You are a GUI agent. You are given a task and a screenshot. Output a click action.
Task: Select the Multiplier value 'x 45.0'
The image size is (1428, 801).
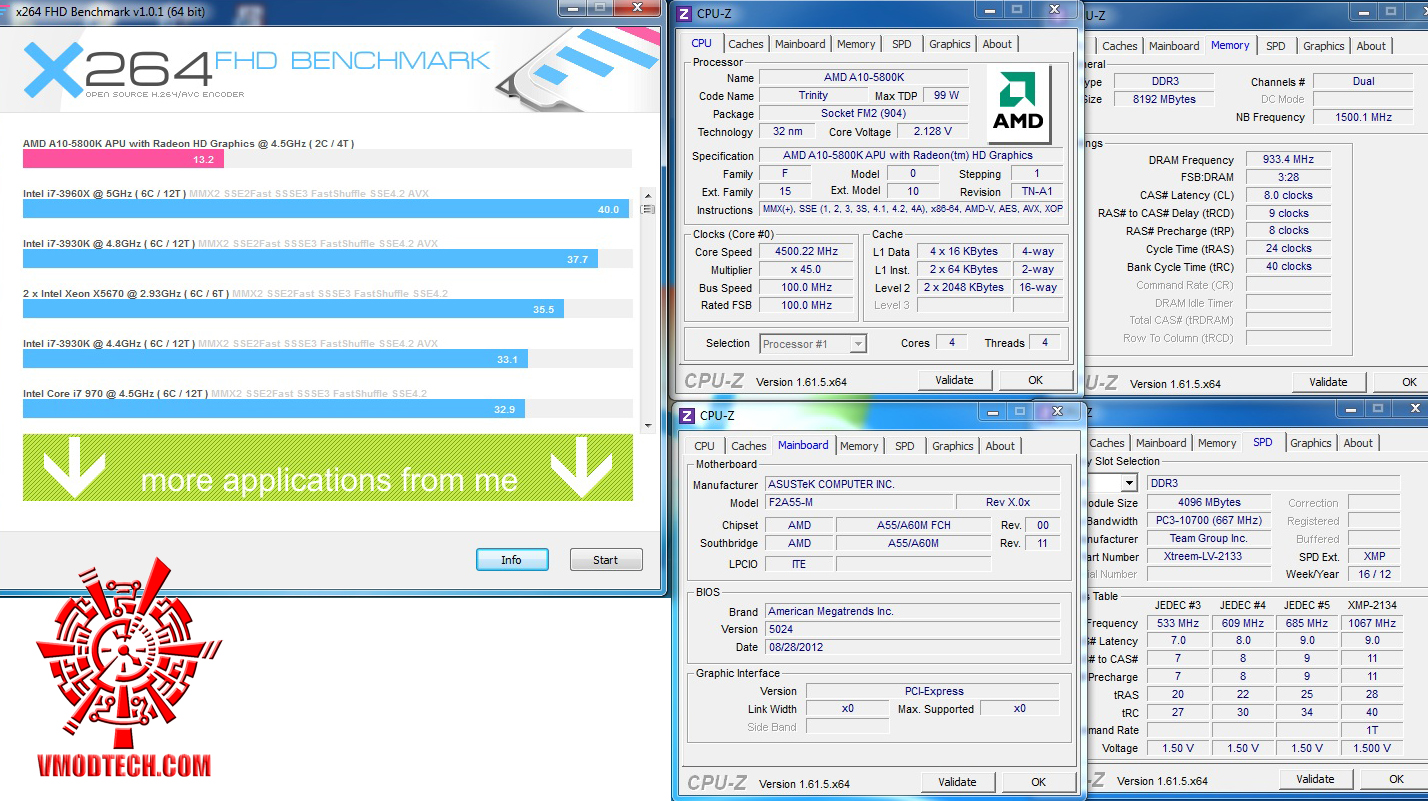coord(806,270)
